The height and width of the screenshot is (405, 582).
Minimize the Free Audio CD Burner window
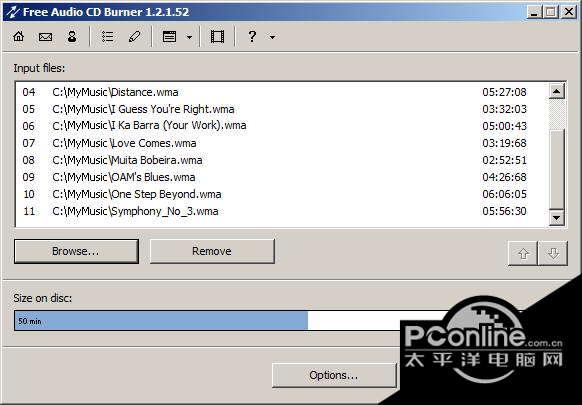click(x=534, y=12)
